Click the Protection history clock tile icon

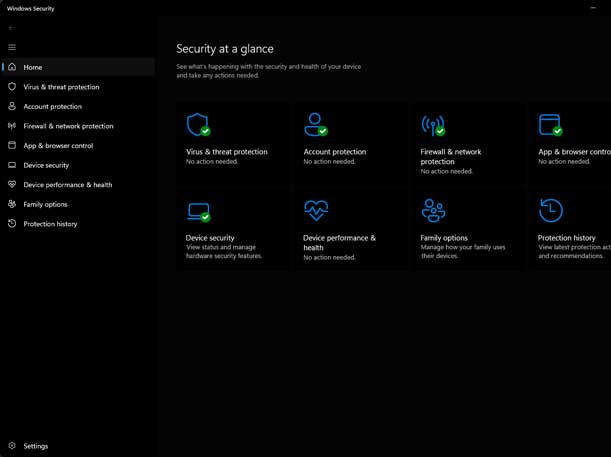point(550,210)
